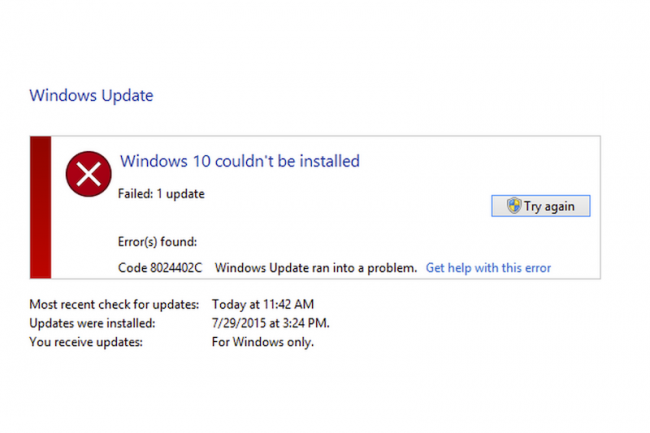Click the number 10 in the error title
Viewport: 650px width, 433px height.
pyautogui.click(x=201, y=161)
